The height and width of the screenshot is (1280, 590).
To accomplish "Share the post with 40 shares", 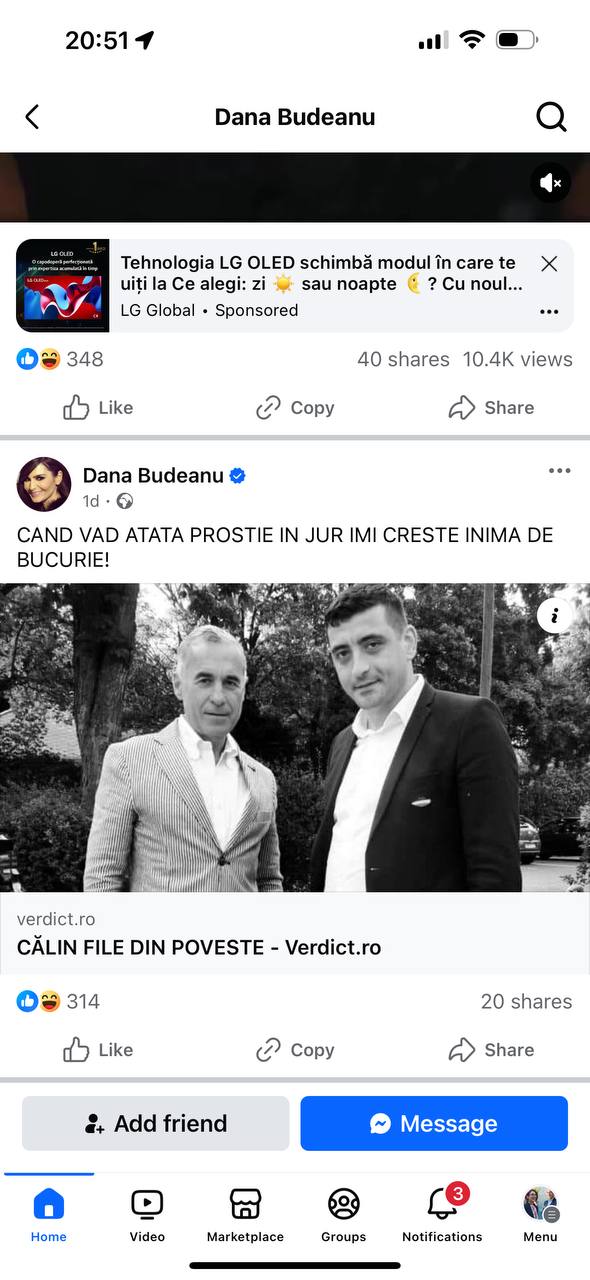I will point(491,408).
